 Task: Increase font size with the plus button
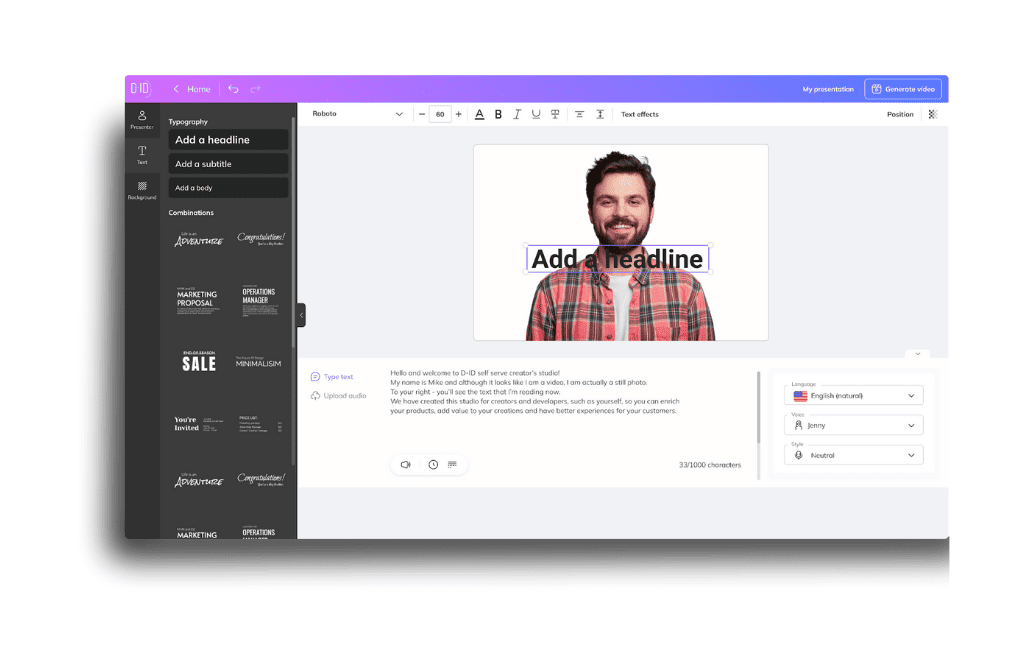(x=458, y=114)
